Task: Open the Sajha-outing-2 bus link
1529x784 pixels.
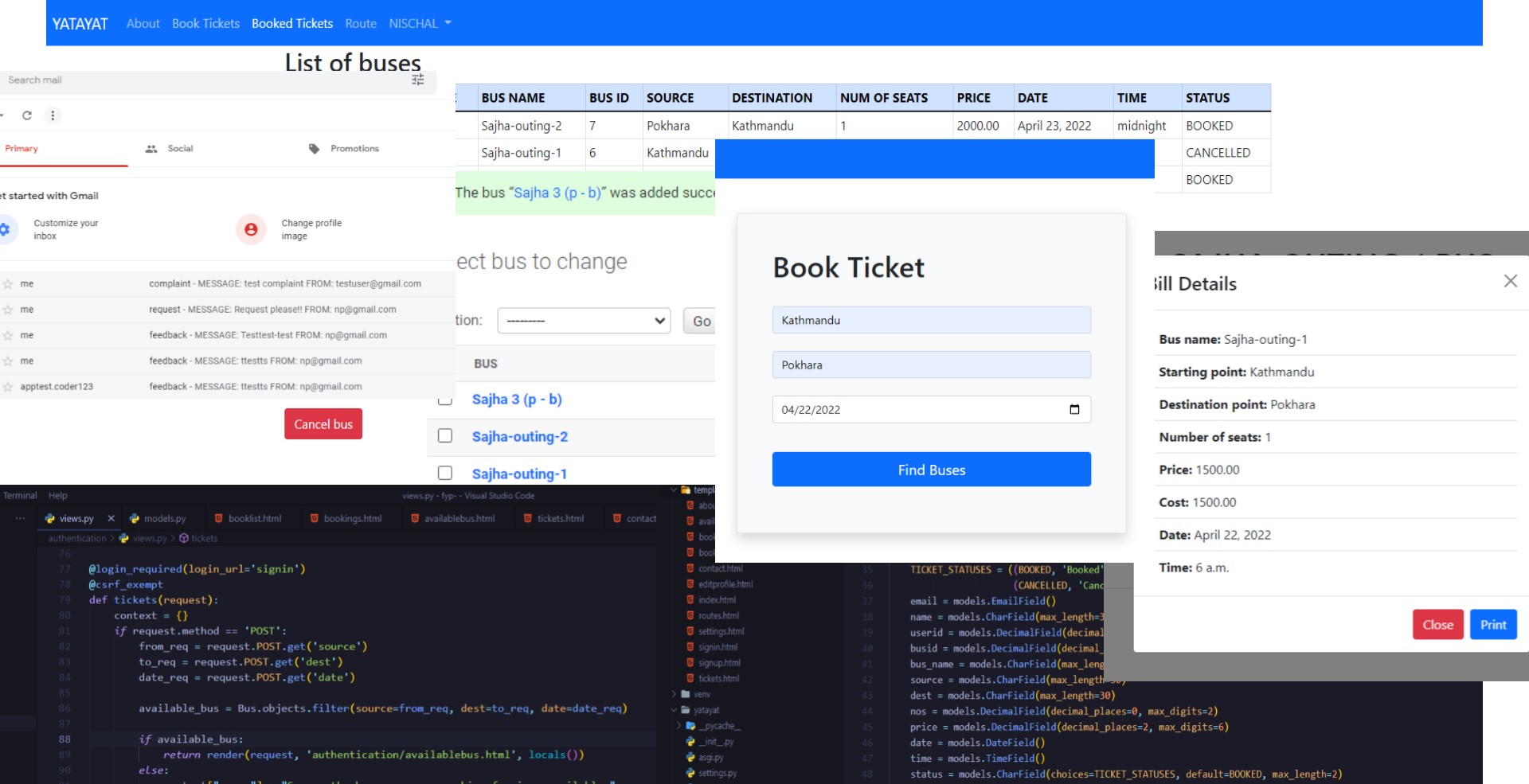Action: [520, 436]
